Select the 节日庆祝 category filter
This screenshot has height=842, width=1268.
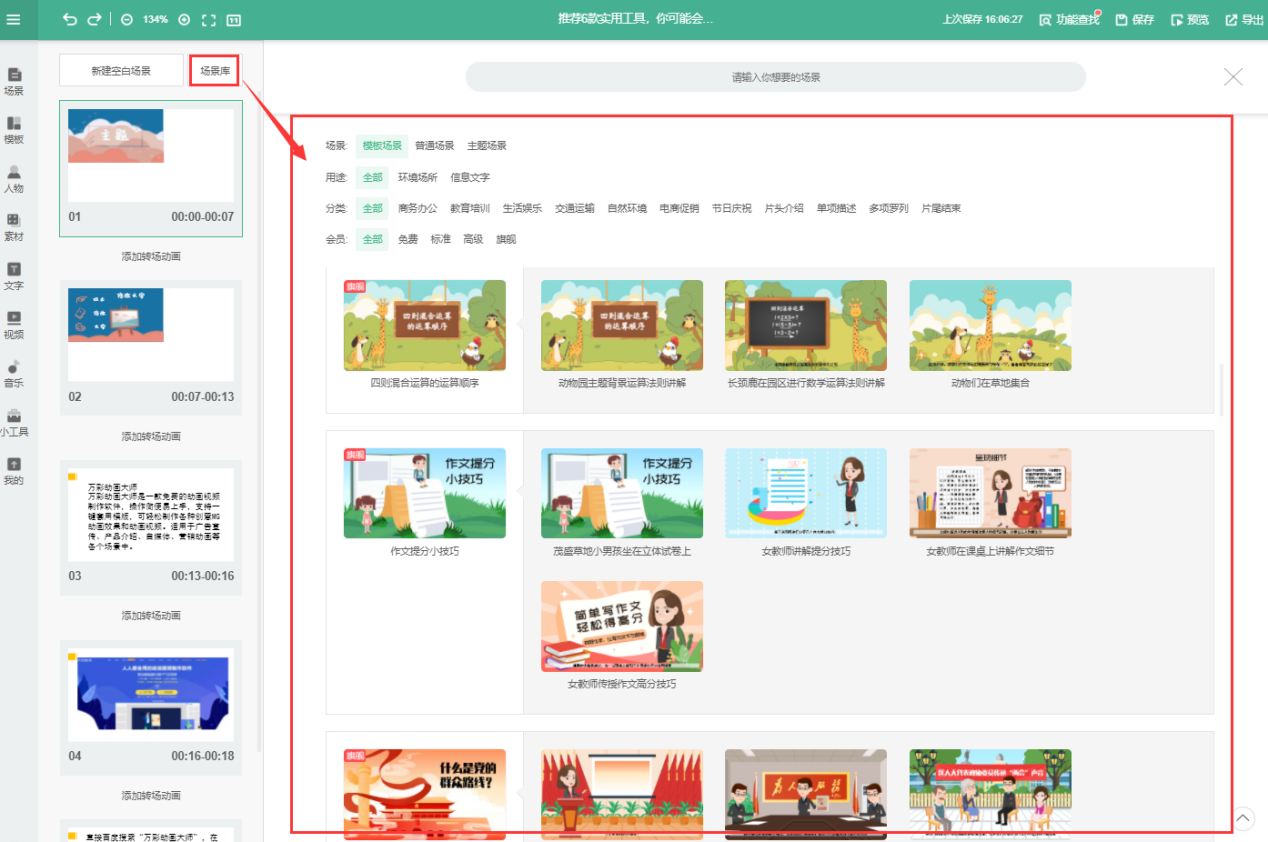(x=732, y=209)
